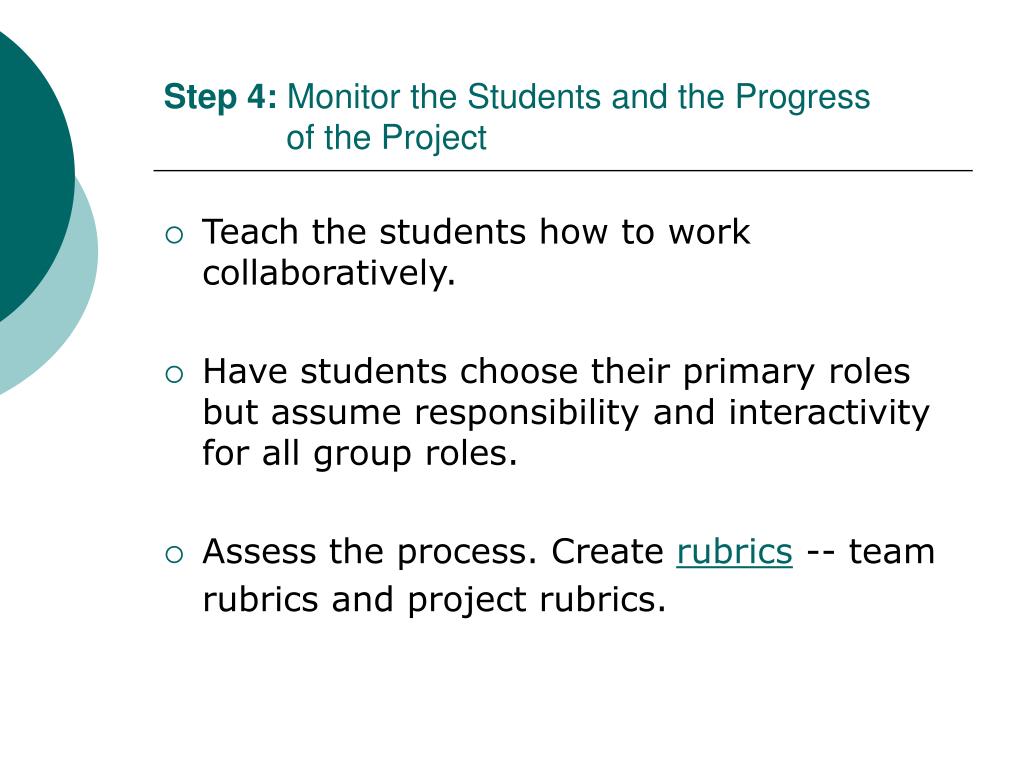The image size is (1024, 768).
Task: Click the line "but assume responsibility and interactivity"
Action: click(x=566, y=413)
